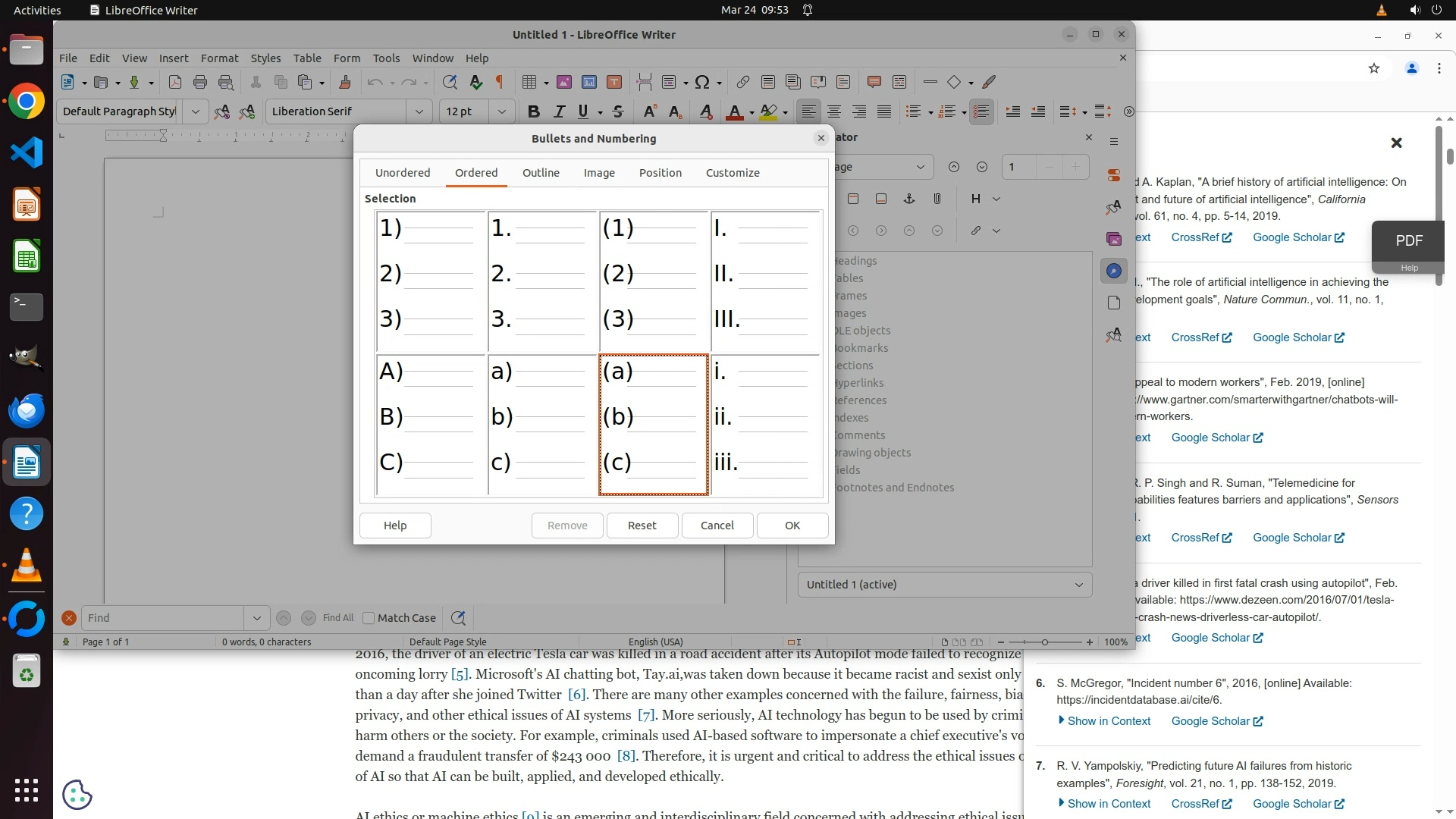1456x819 pixels.
Task: Expand the Untitled 1 (active) document dropdown
Action: (x=1078, y=585)
